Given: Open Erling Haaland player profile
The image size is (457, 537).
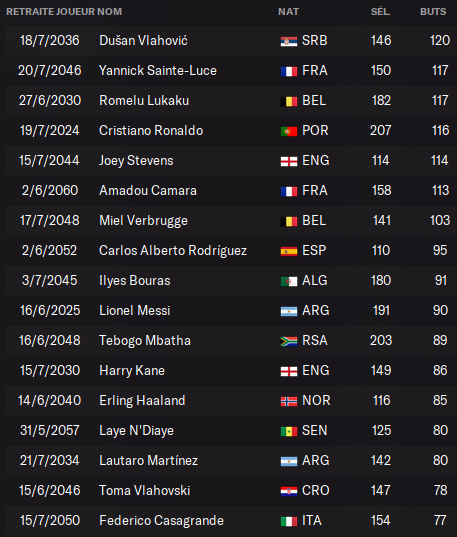Looking at the screenshot, I should pyautogui.click(x=142, y=400).
